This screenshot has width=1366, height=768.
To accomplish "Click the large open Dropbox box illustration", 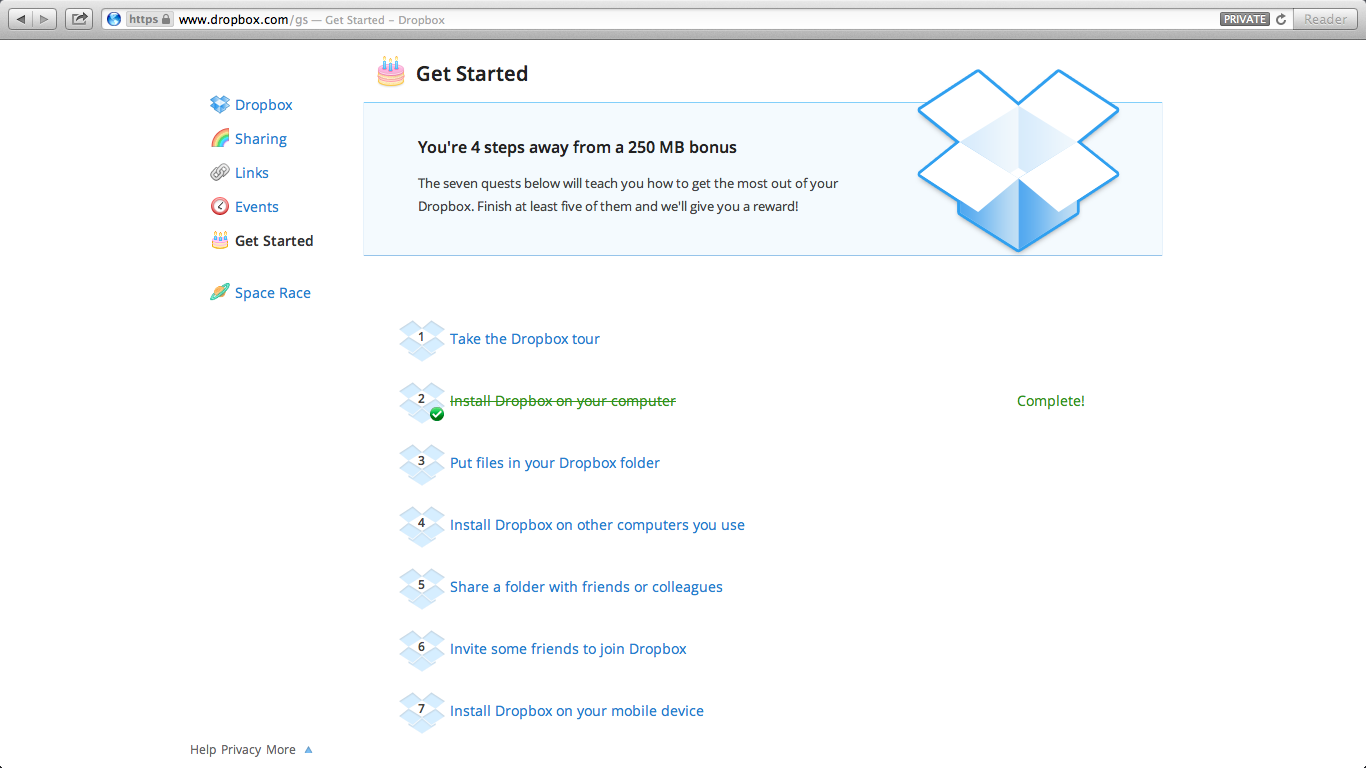I will (1018, 160).
